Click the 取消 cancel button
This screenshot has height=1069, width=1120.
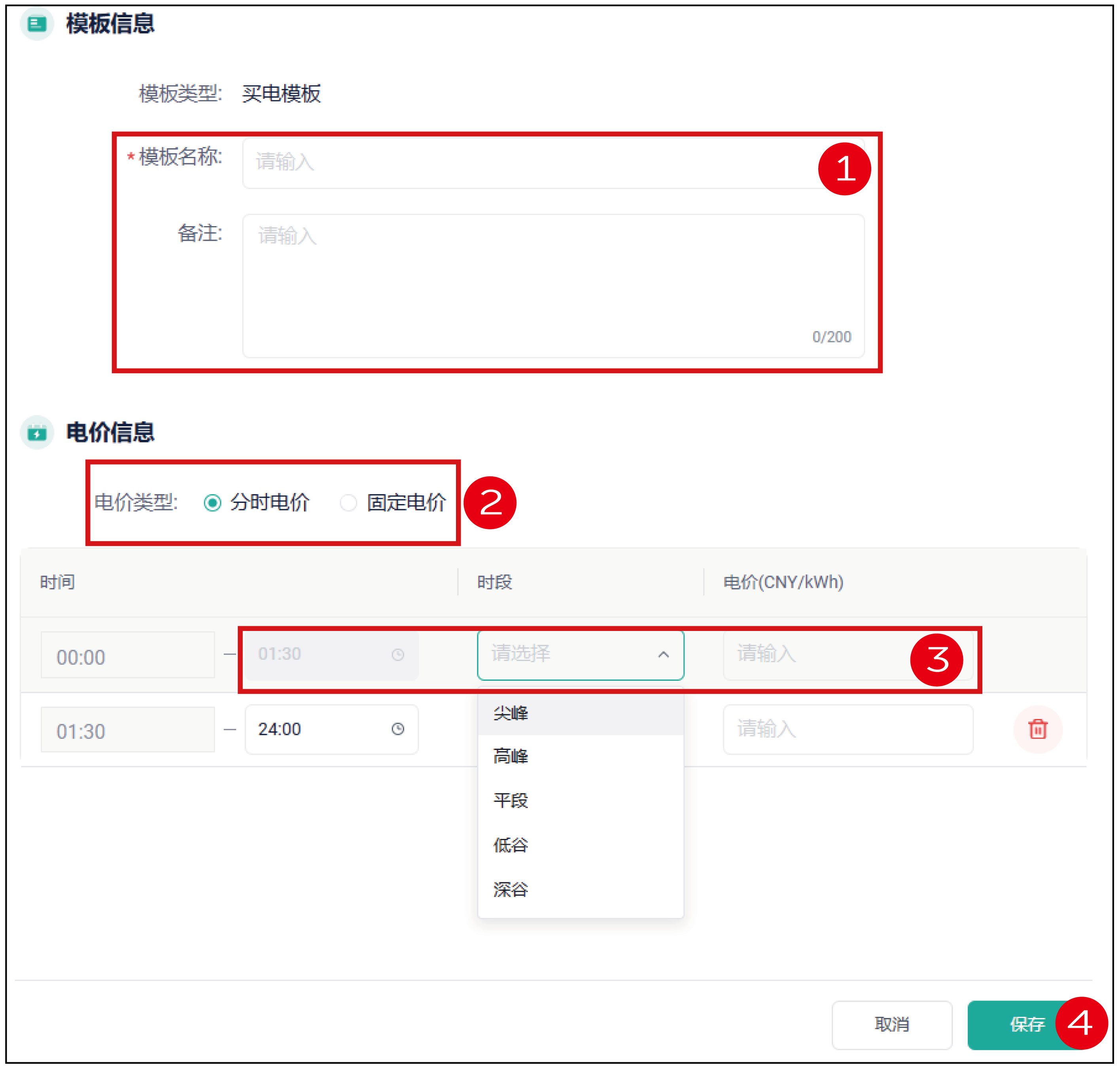[892, 1025]
